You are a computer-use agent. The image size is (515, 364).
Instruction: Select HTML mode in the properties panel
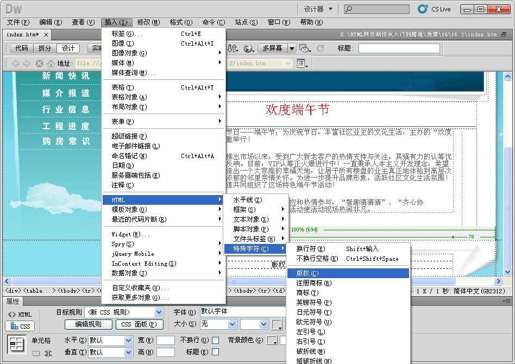point(19,314)
